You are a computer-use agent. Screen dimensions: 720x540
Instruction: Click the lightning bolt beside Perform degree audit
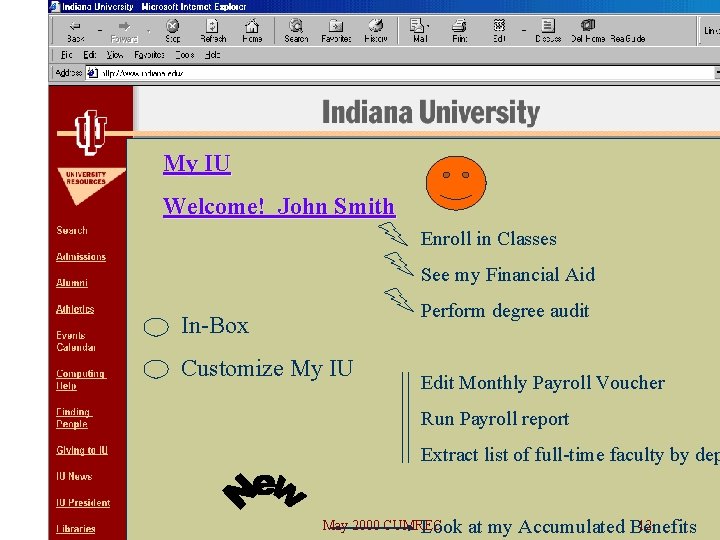click(x=399, y=299)
